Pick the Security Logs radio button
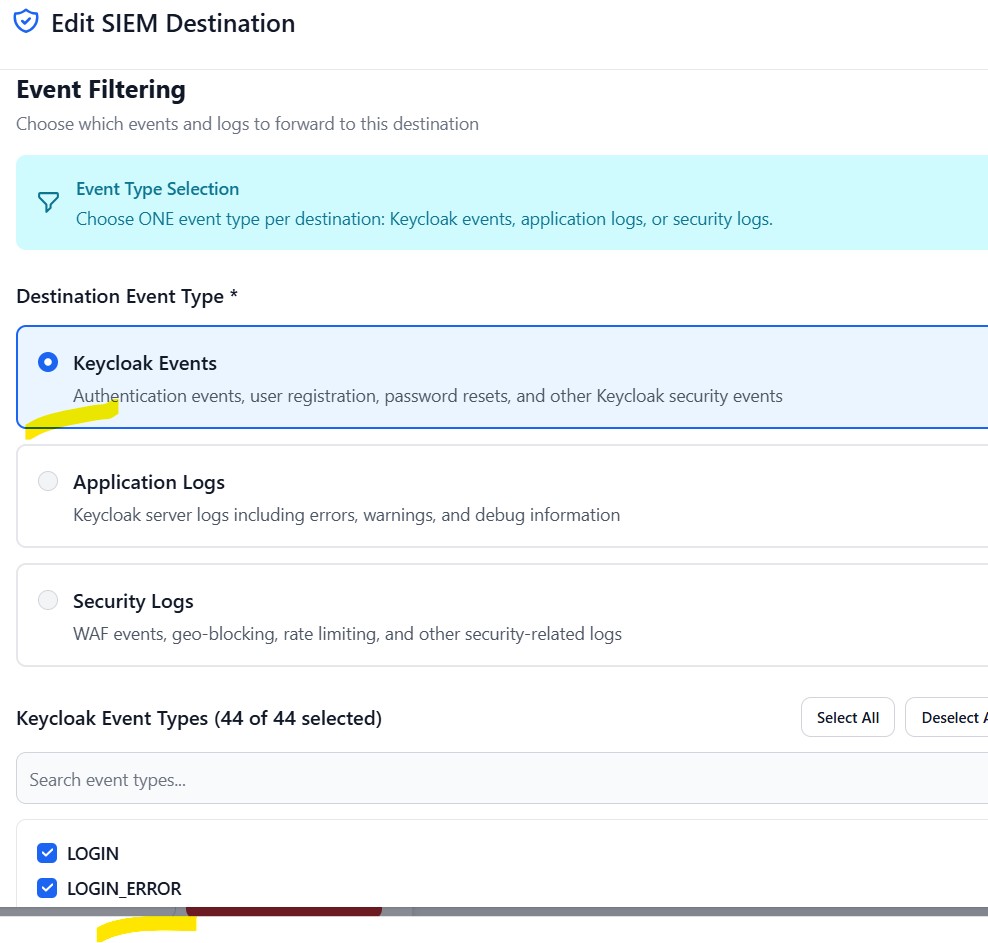 click(47, 600)
